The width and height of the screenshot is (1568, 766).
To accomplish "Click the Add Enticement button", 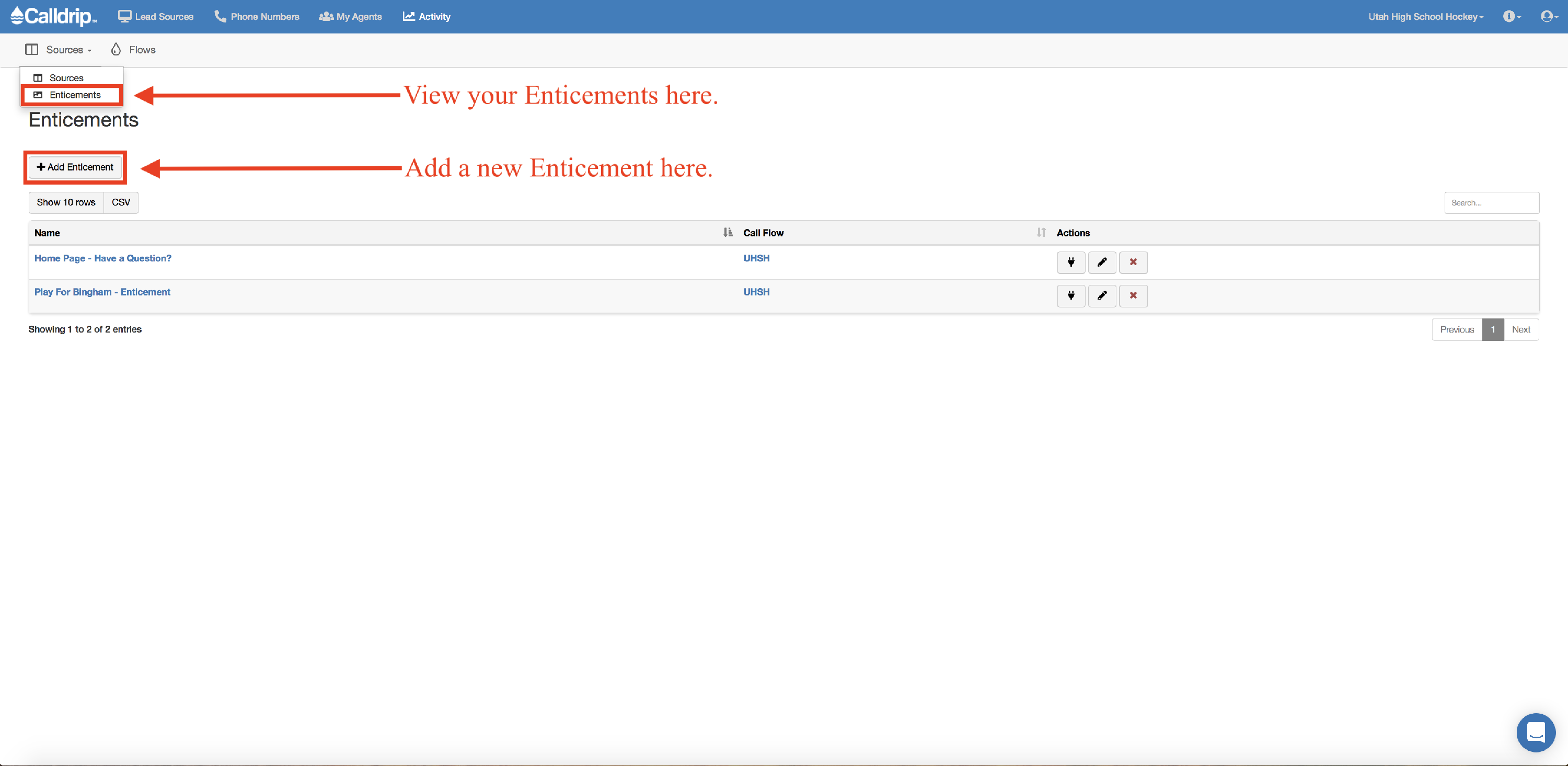I will pos(75,167).
